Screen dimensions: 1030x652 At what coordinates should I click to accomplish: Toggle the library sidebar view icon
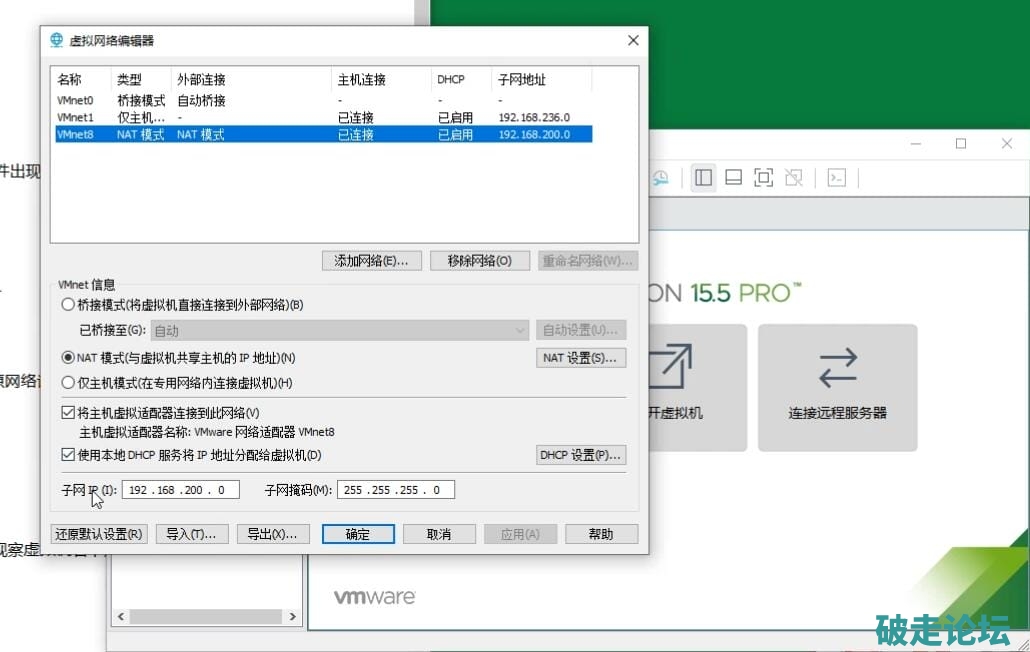[x=703, y=178]
